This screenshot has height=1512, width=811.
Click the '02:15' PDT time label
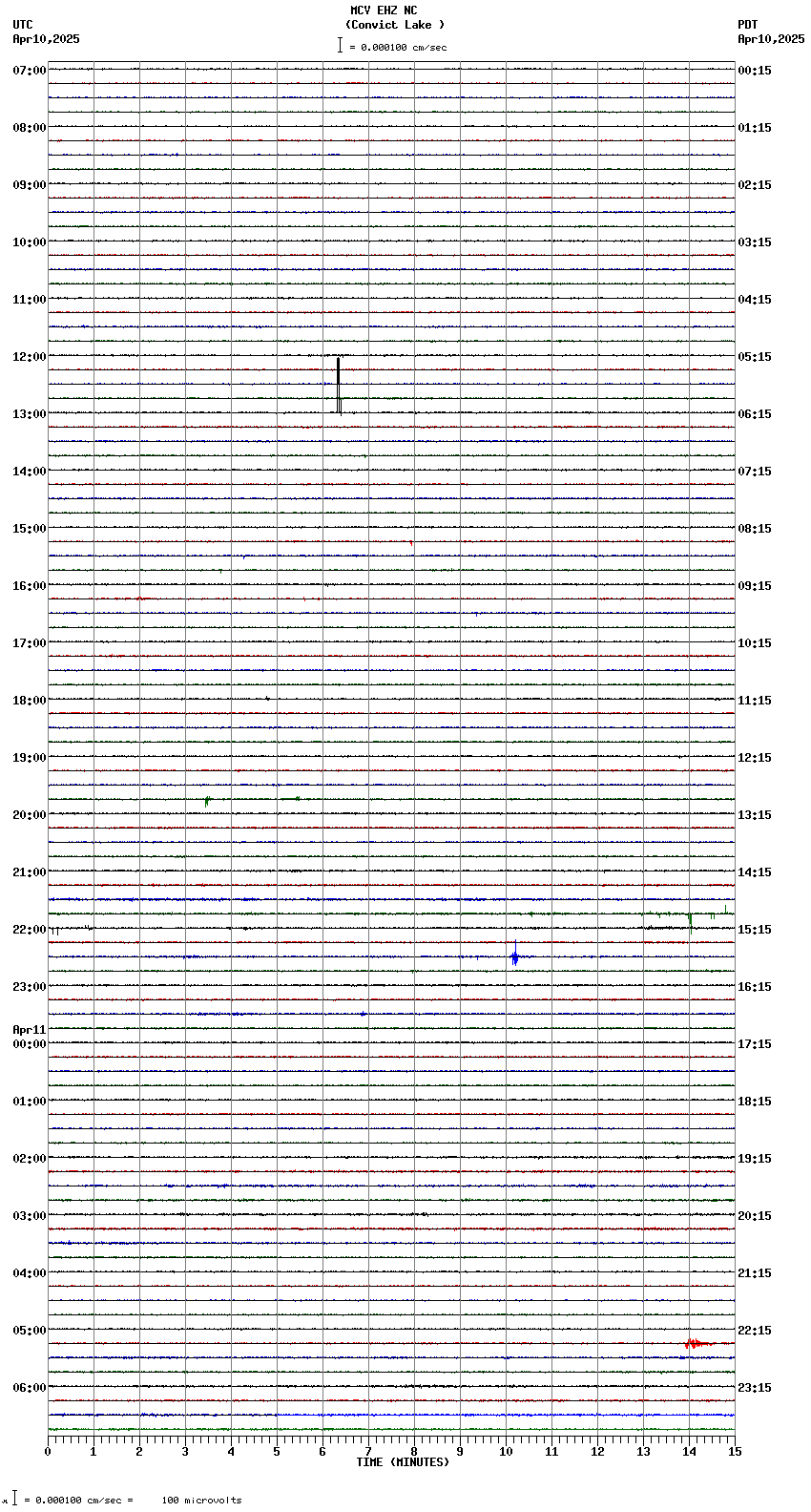tap(755, 185)
